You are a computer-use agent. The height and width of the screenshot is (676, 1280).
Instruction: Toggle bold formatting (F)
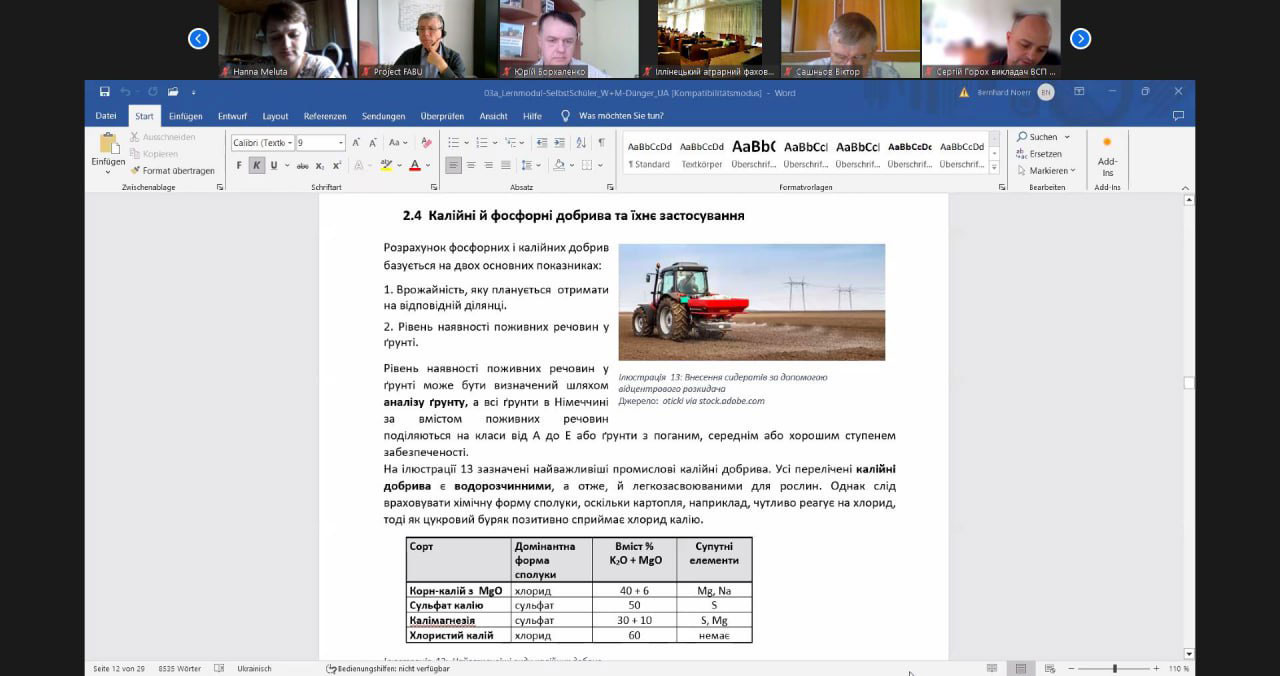coord(239,166)
